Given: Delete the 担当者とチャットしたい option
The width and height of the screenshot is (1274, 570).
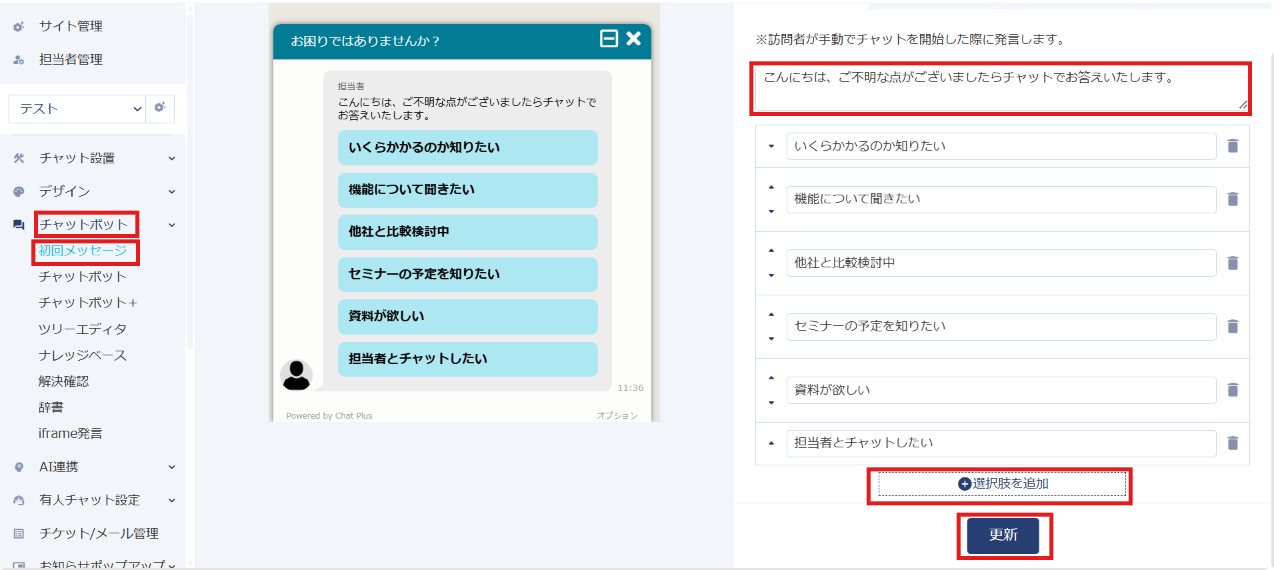Looking at the screenshot, I should click(x=1232, y=443).
